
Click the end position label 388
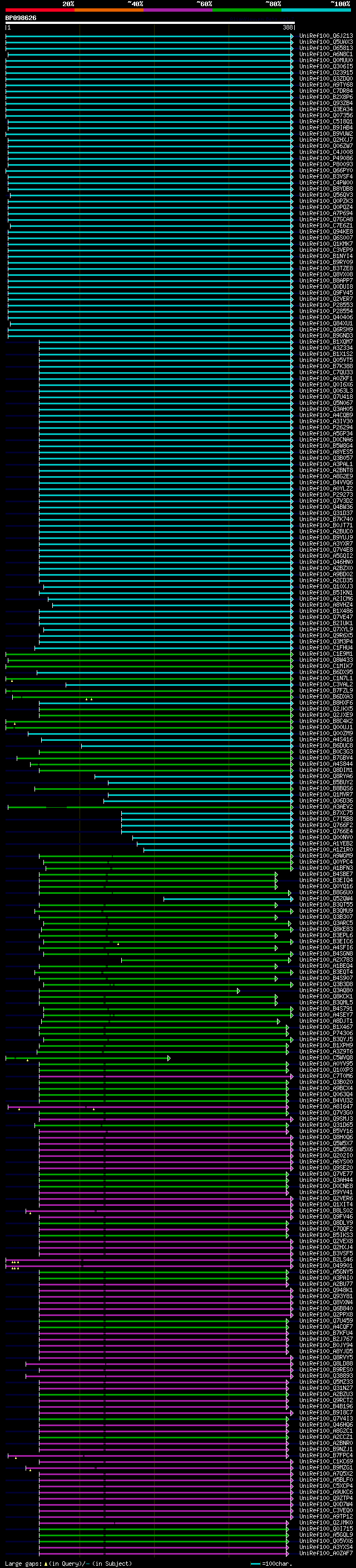288,28
